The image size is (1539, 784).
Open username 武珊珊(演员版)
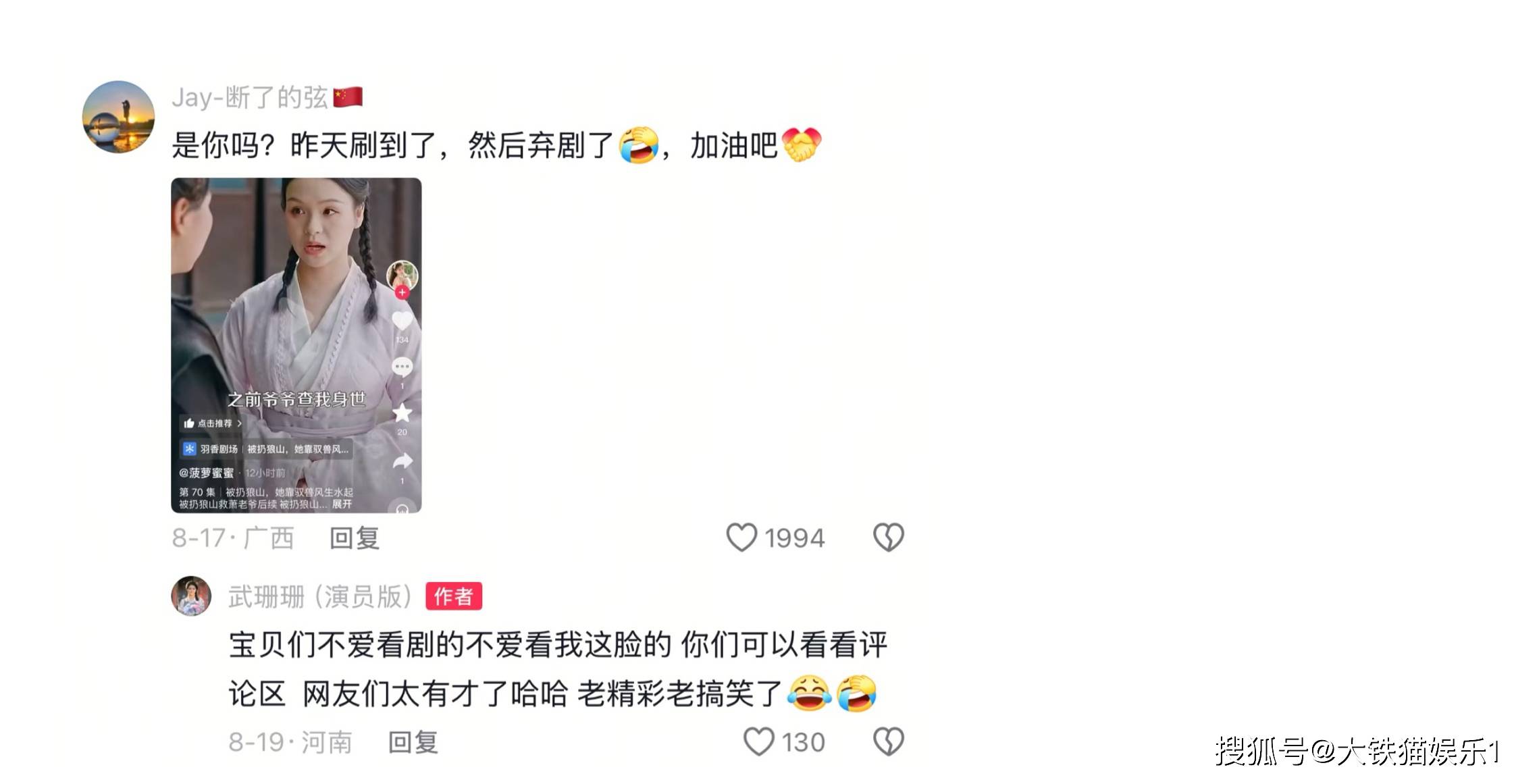click(320, 596)
